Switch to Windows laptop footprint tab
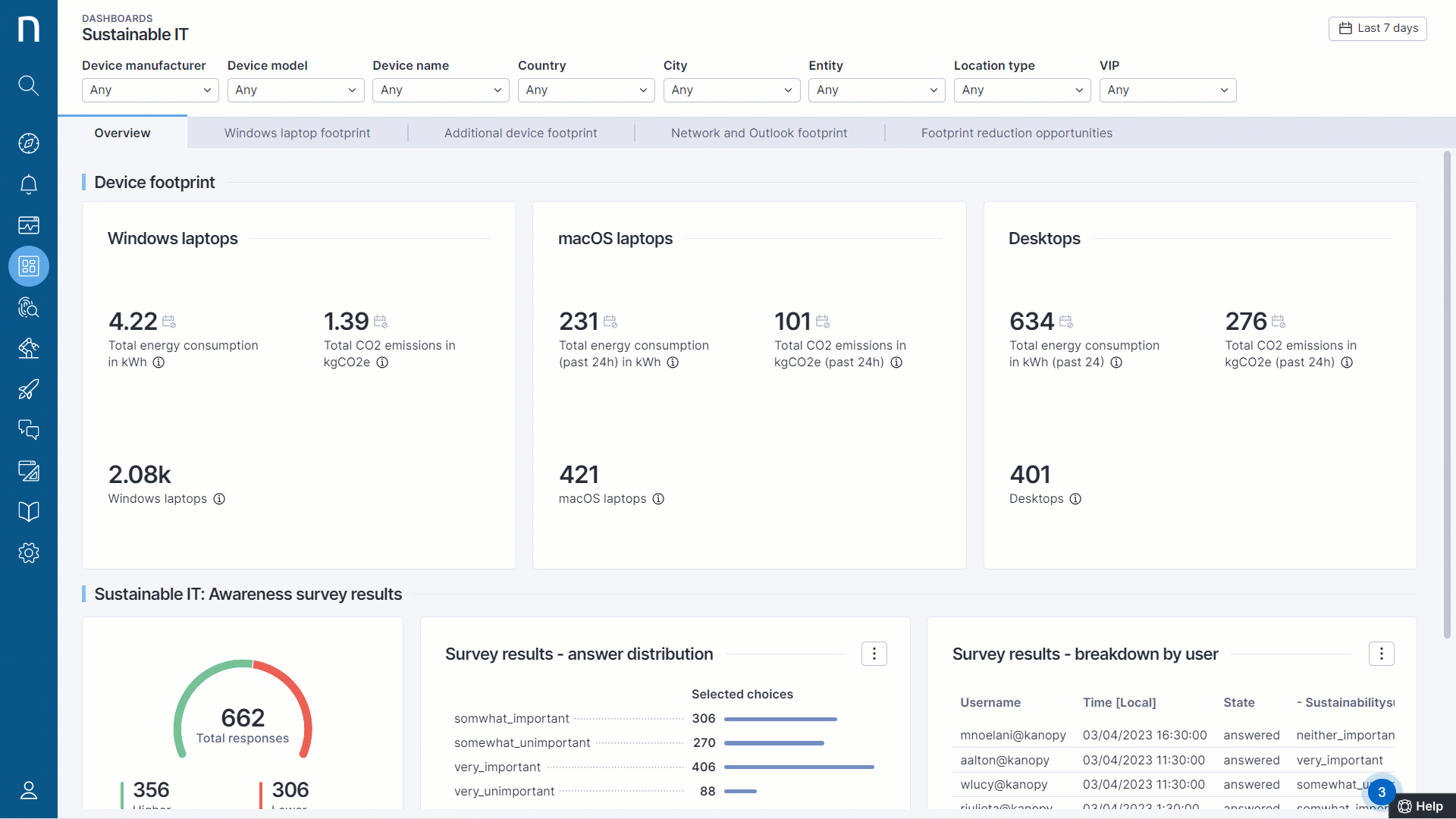Image resolution: width=1456 pixels, height=819 pixels. 297,133
